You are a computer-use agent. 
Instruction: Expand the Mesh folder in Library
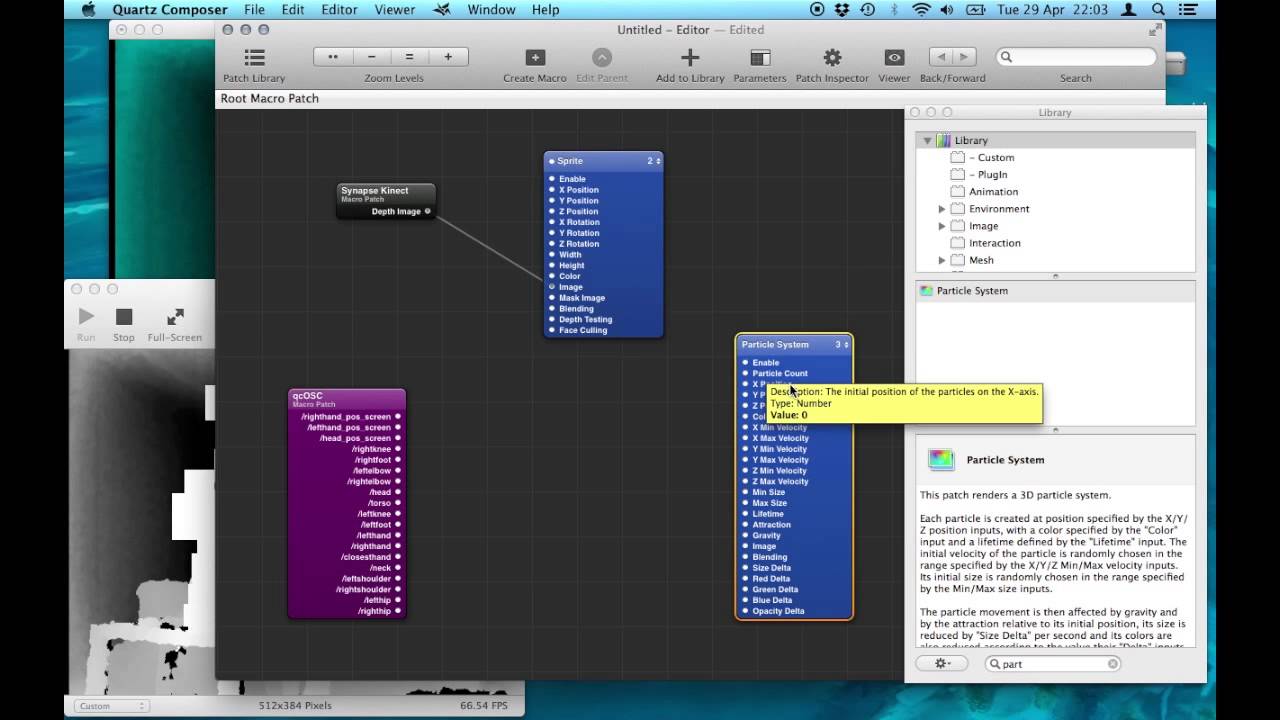(x=942, y=260)
